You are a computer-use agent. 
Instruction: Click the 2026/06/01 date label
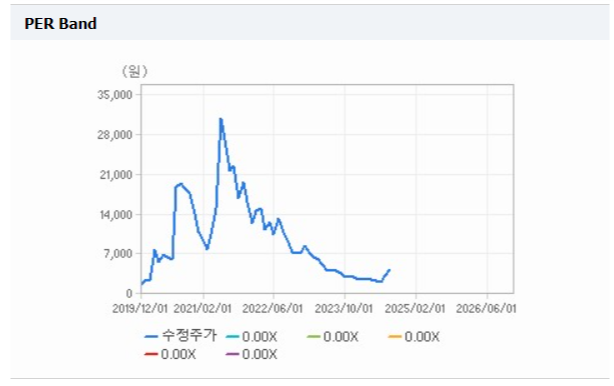[486, 308]
